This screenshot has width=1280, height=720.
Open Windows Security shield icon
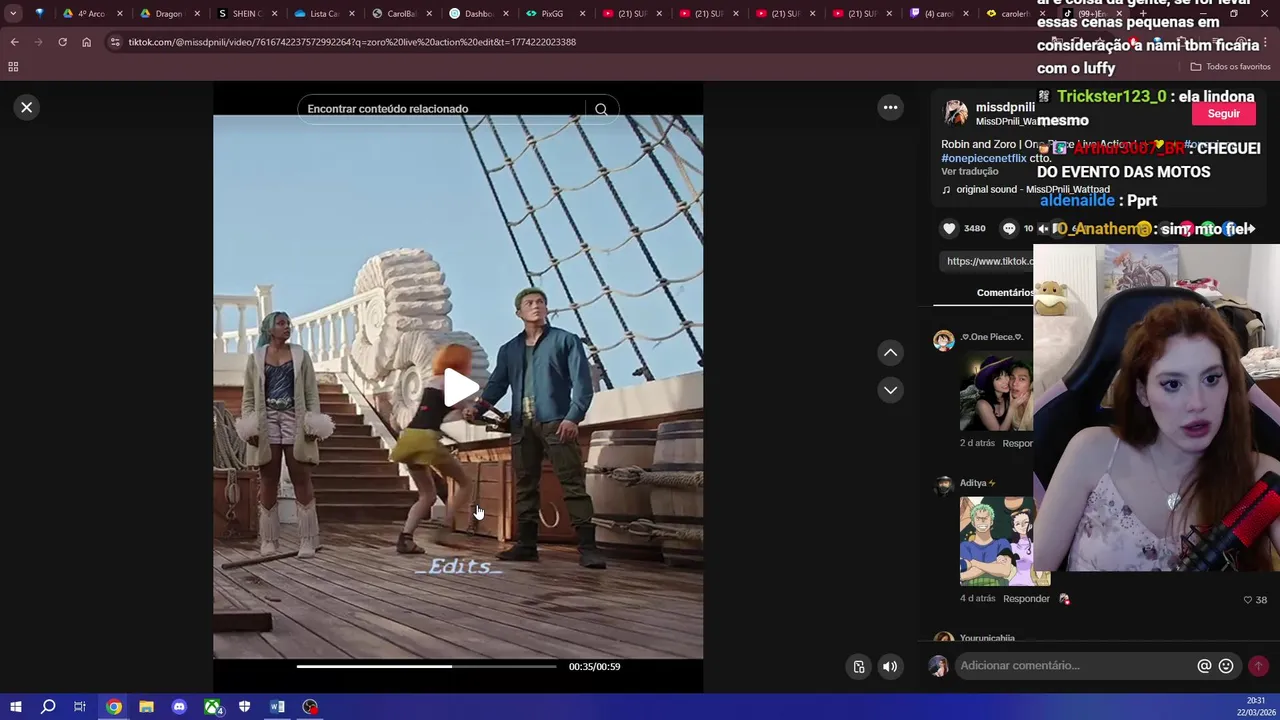[244, 707]
